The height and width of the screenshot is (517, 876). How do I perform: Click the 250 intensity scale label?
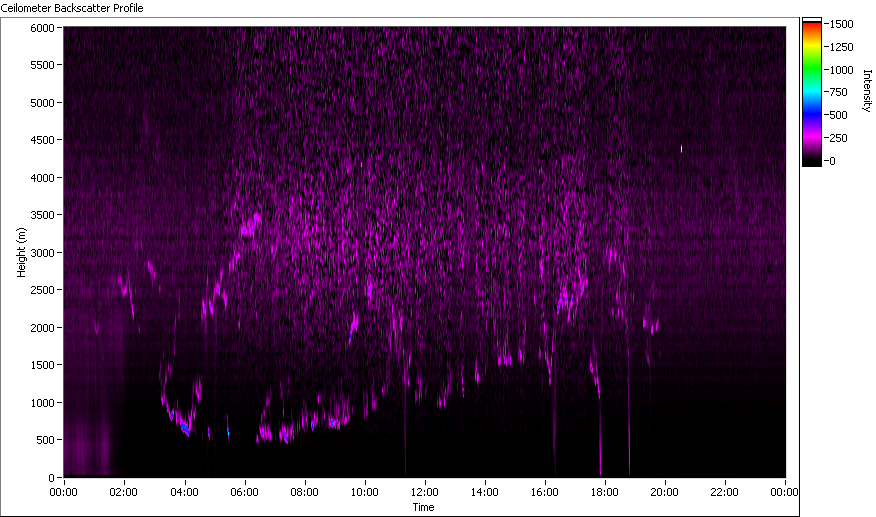[x=839, y=138]
